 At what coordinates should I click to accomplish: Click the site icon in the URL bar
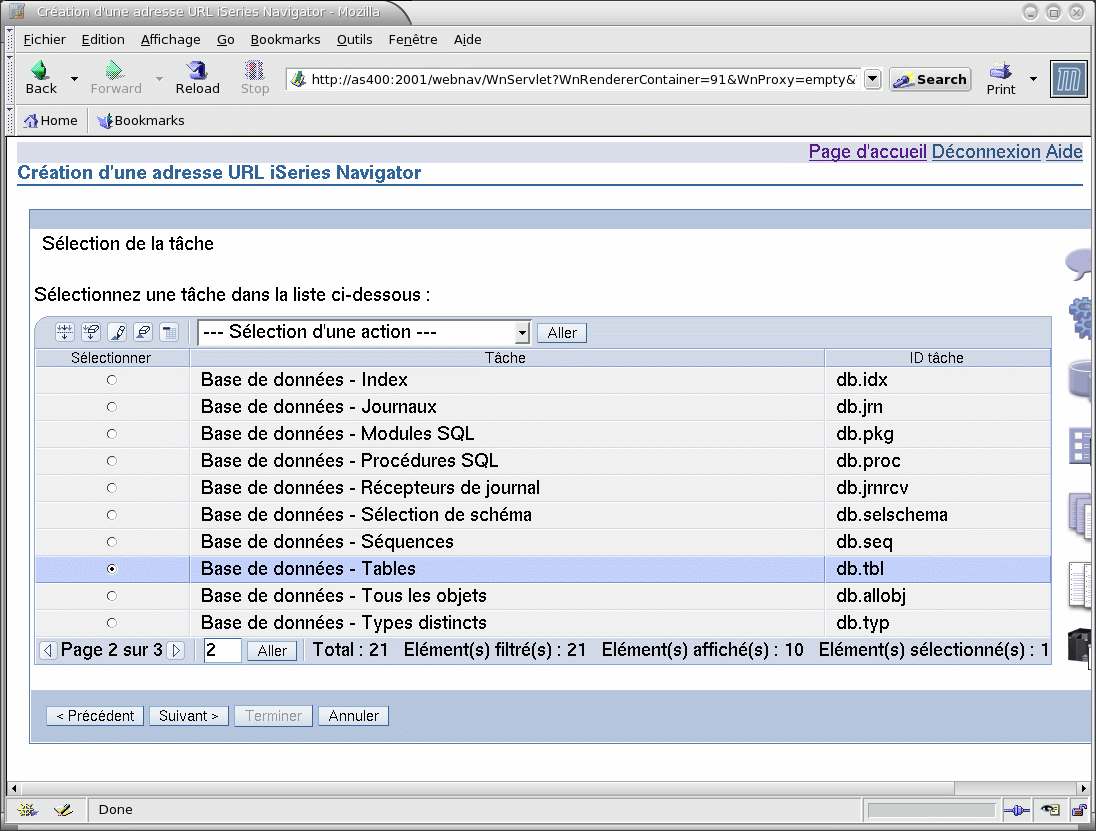pyautogui.click(x=298, y=80)
